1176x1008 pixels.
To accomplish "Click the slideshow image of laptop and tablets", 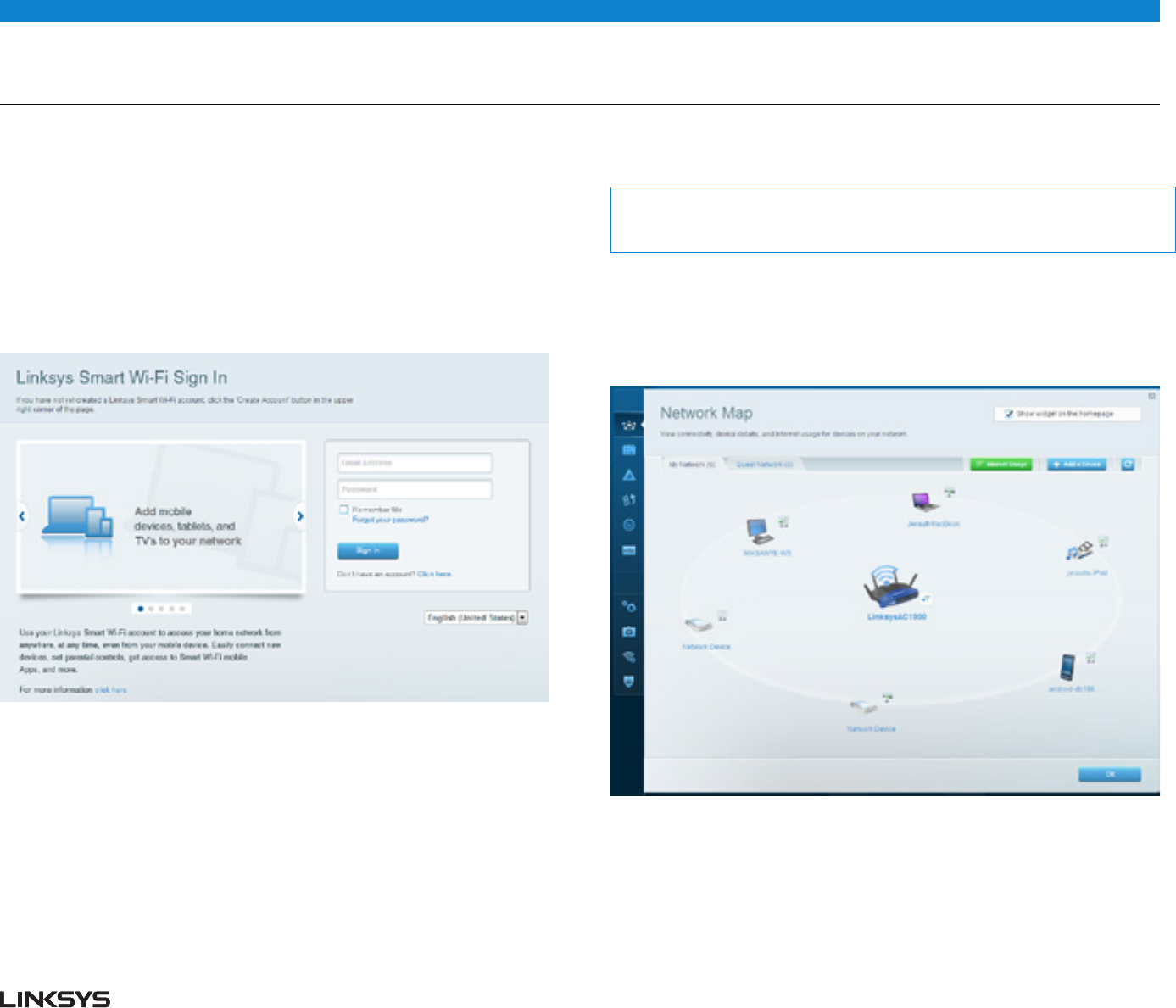I will pos(78,516).
